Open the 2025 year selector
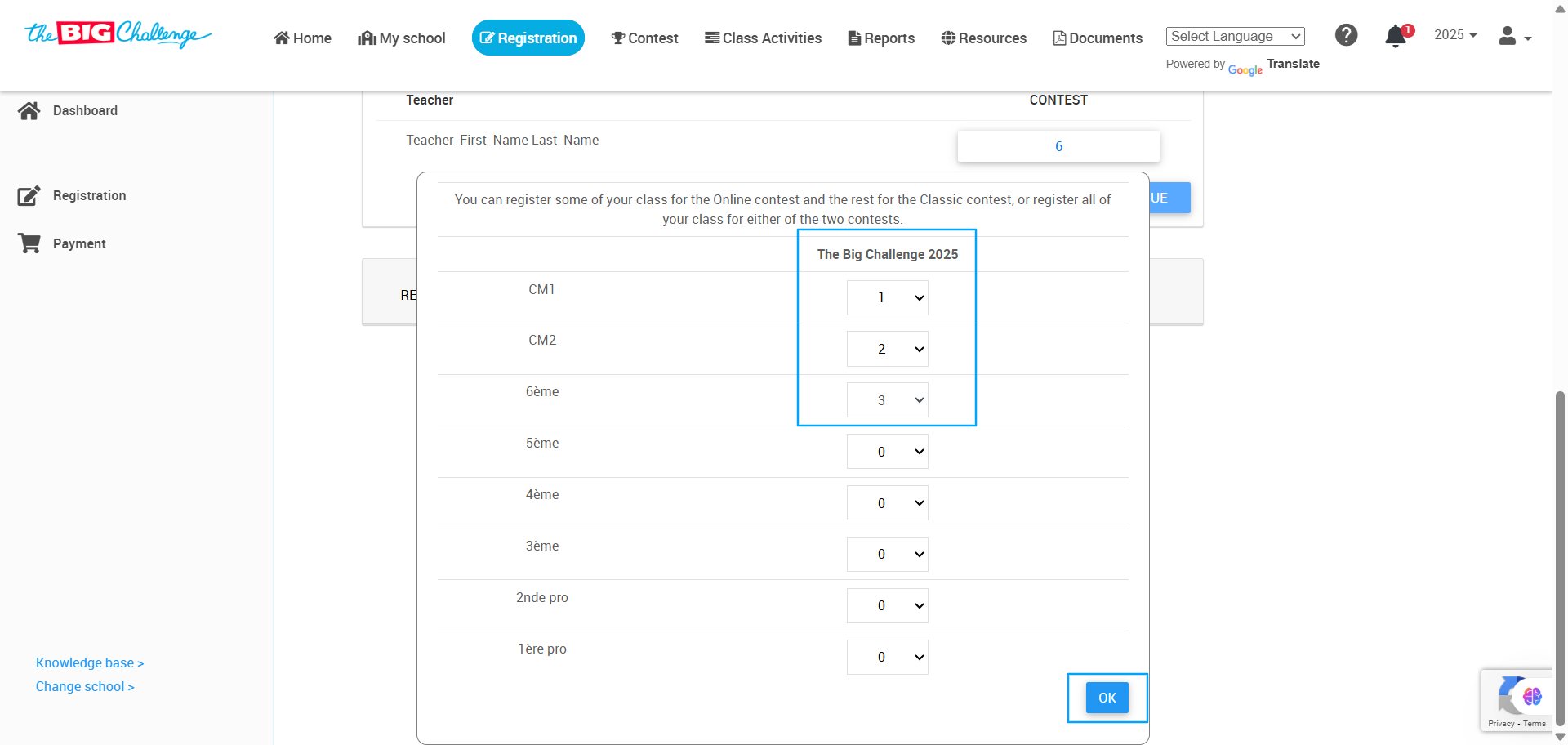Image resolution: width=1568 pixels, height=745 pixels. 1455,35
